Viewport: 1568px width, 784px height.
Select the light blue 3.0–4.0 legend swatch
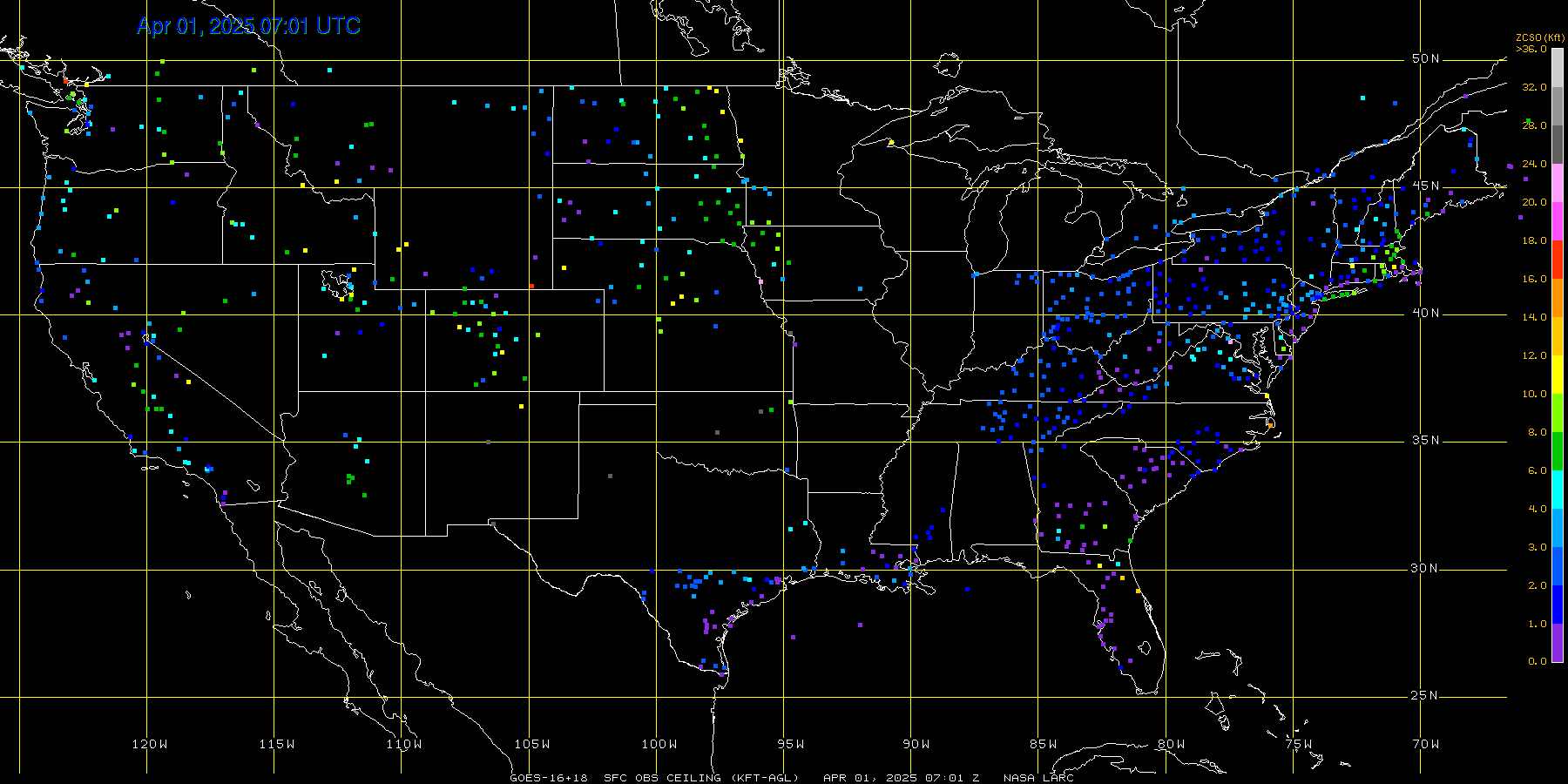pos(1558,528)
